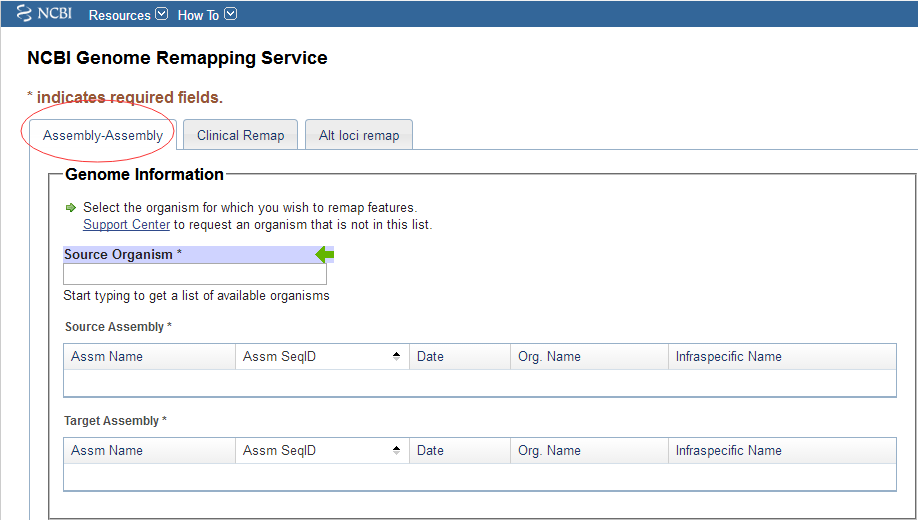Viewport: 918px width, 520px height.
Task: Select the Alt loci remap tab
Action: (x=358, y=136)
